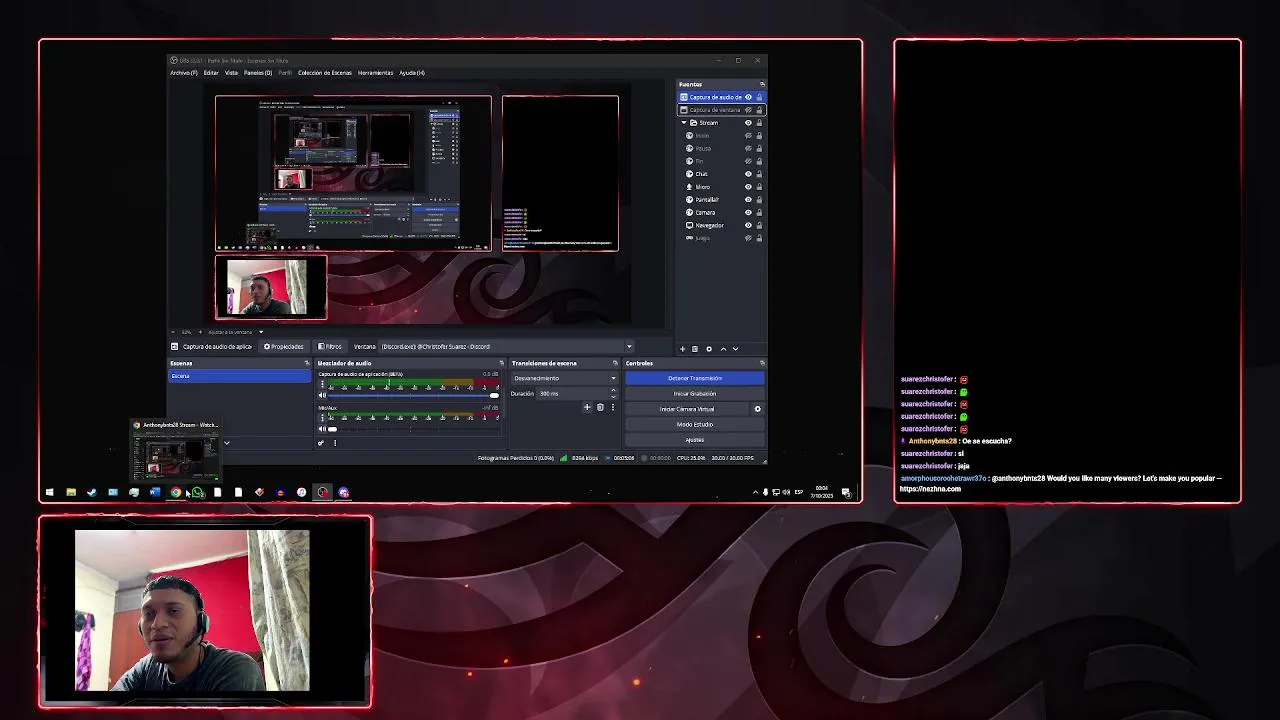Click Iniciar Grabación
The height and width of the screenshot is (720, 1280).
click(695, 393)
